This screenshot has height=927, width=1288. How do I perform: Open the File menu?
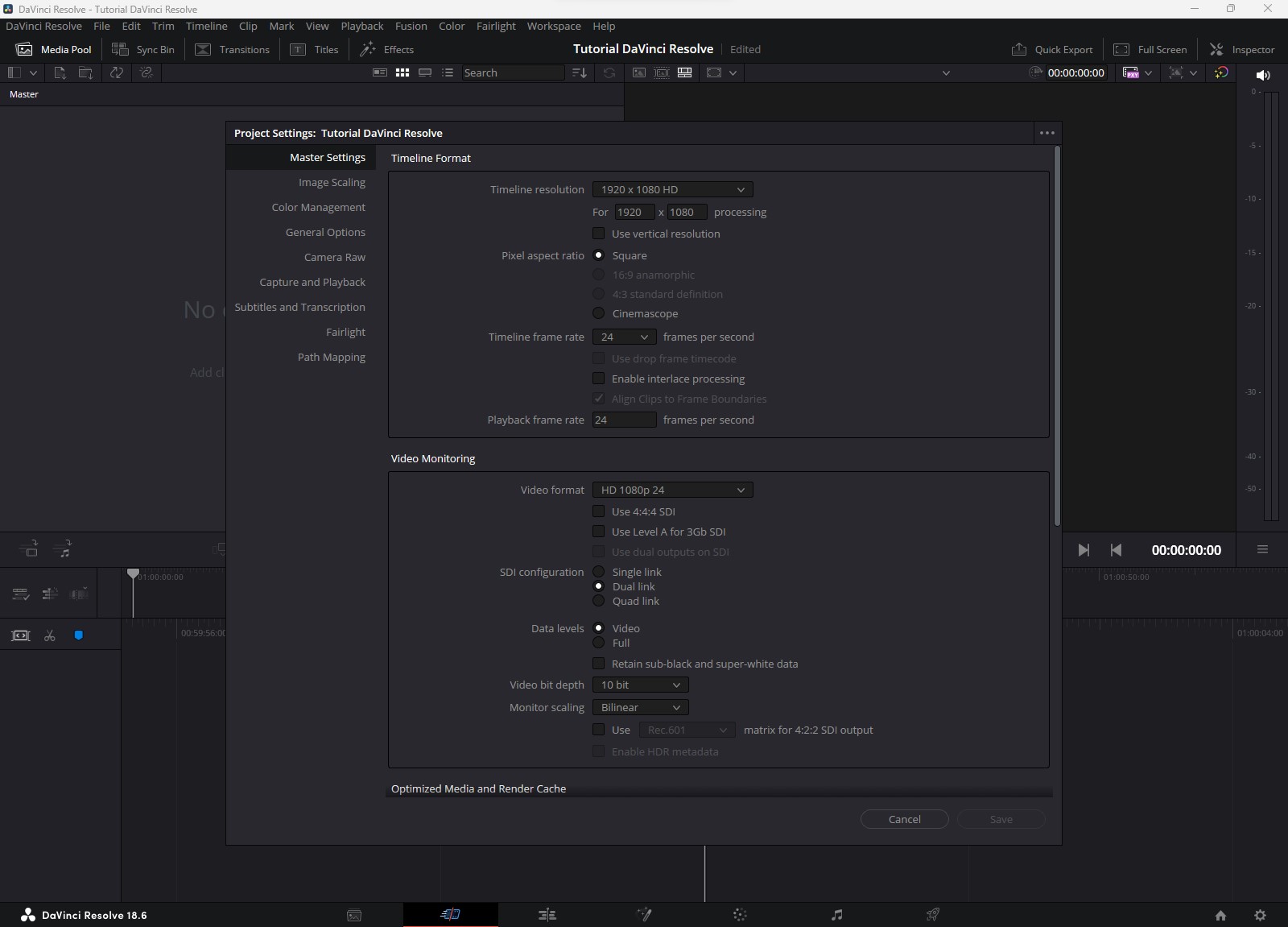[101, 26]
